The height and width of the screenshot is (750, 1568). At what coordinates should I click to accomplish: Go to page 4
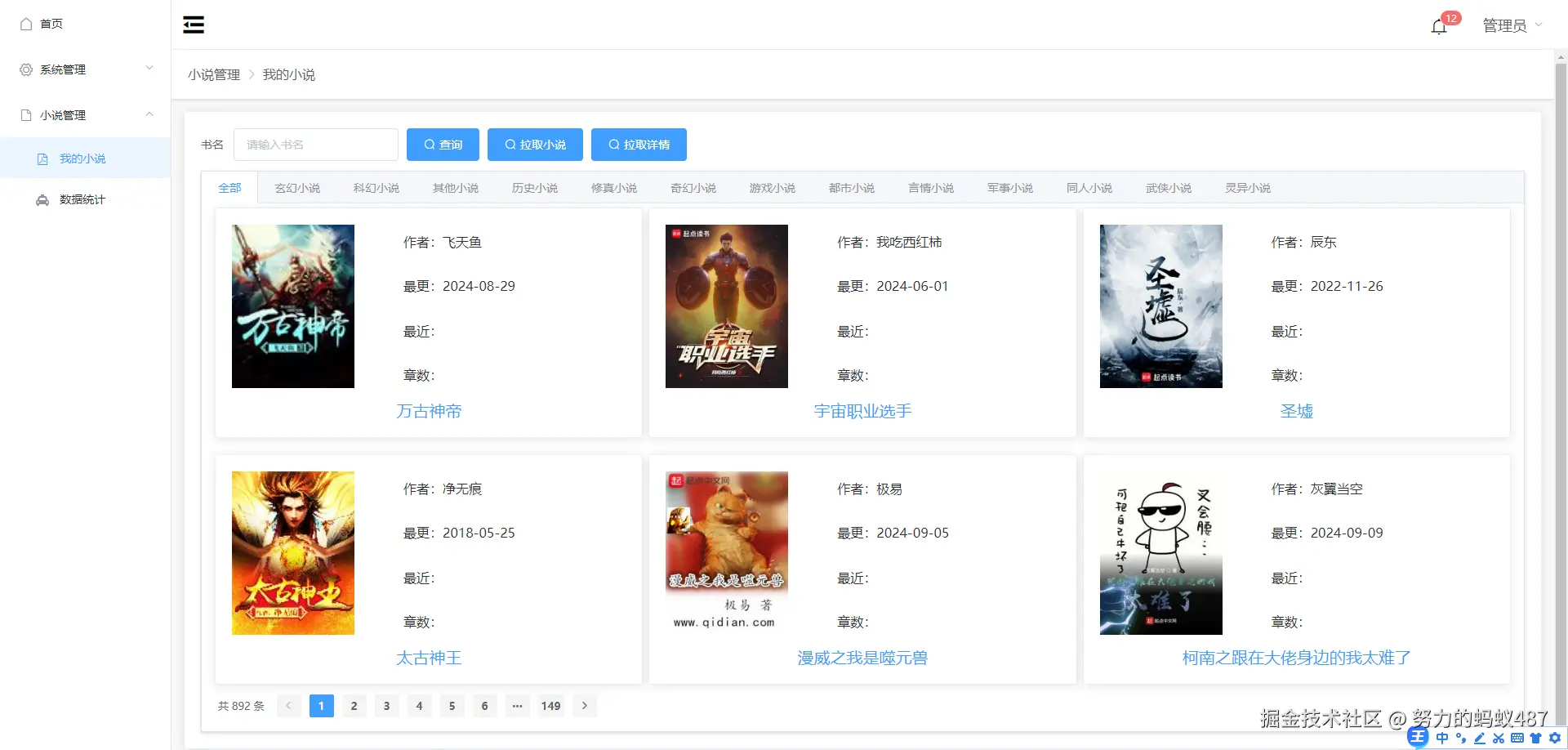(x=420, y=706)
